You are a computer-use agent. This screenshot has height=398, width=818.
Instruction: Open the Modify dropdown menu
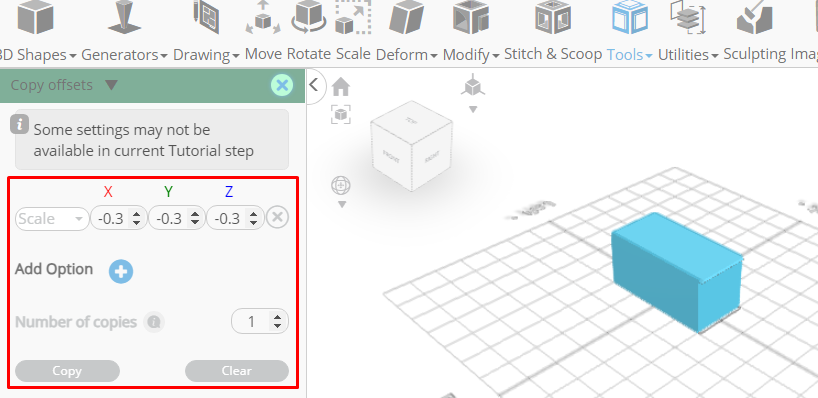[x=496, y=55]
